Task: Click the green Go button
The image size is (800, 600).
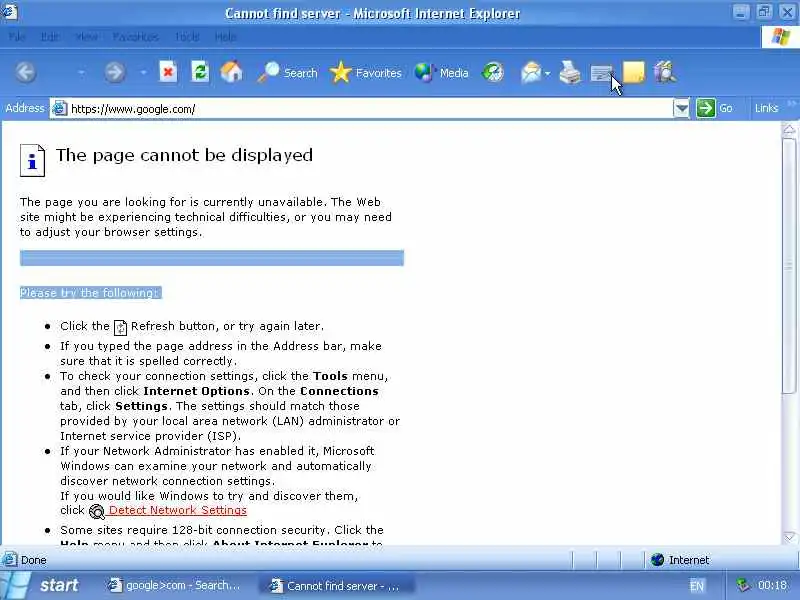Action: point(714,108)
